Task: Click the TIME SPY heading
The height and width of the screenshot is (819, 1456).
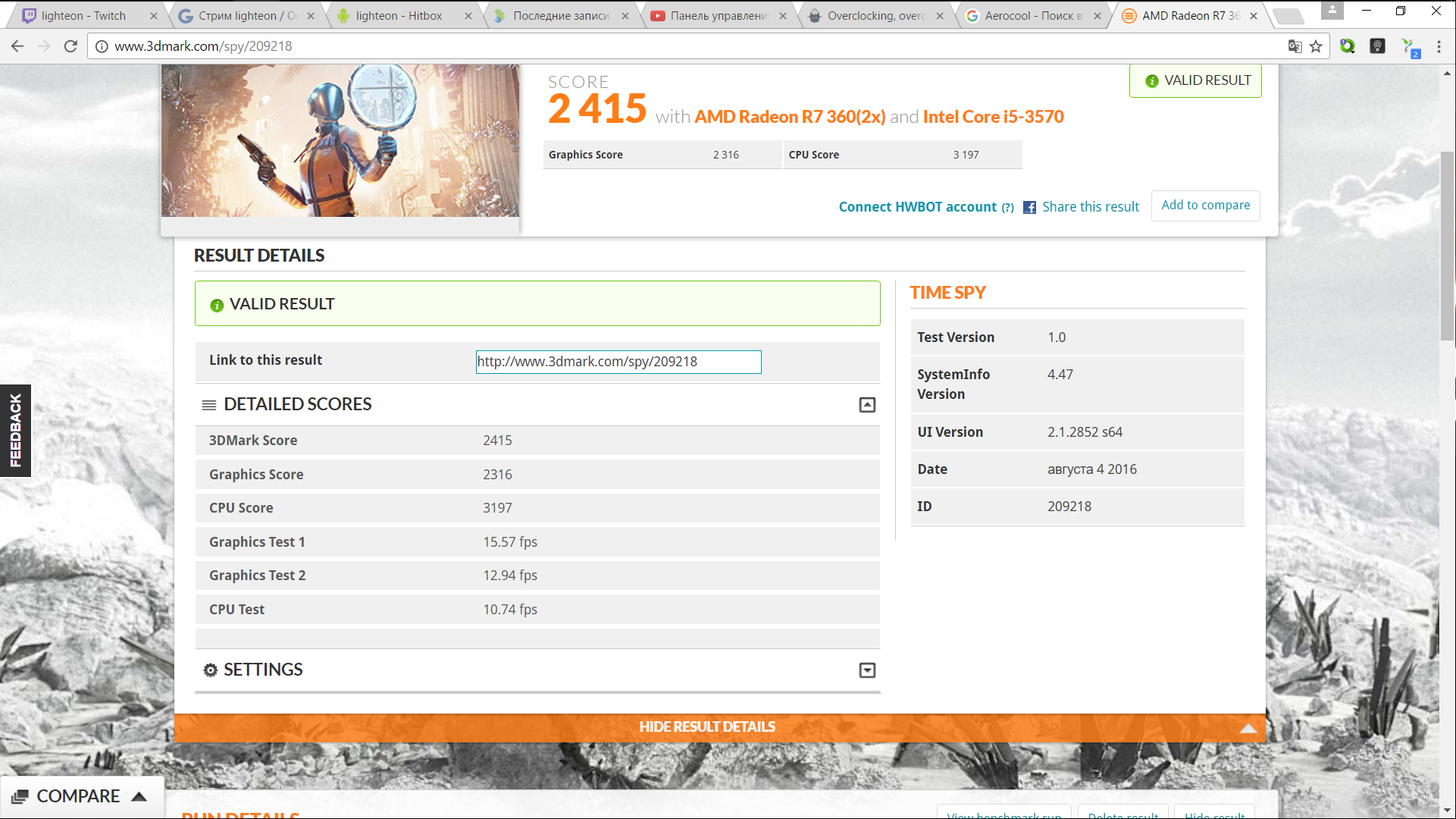Action: coord(947,293)
